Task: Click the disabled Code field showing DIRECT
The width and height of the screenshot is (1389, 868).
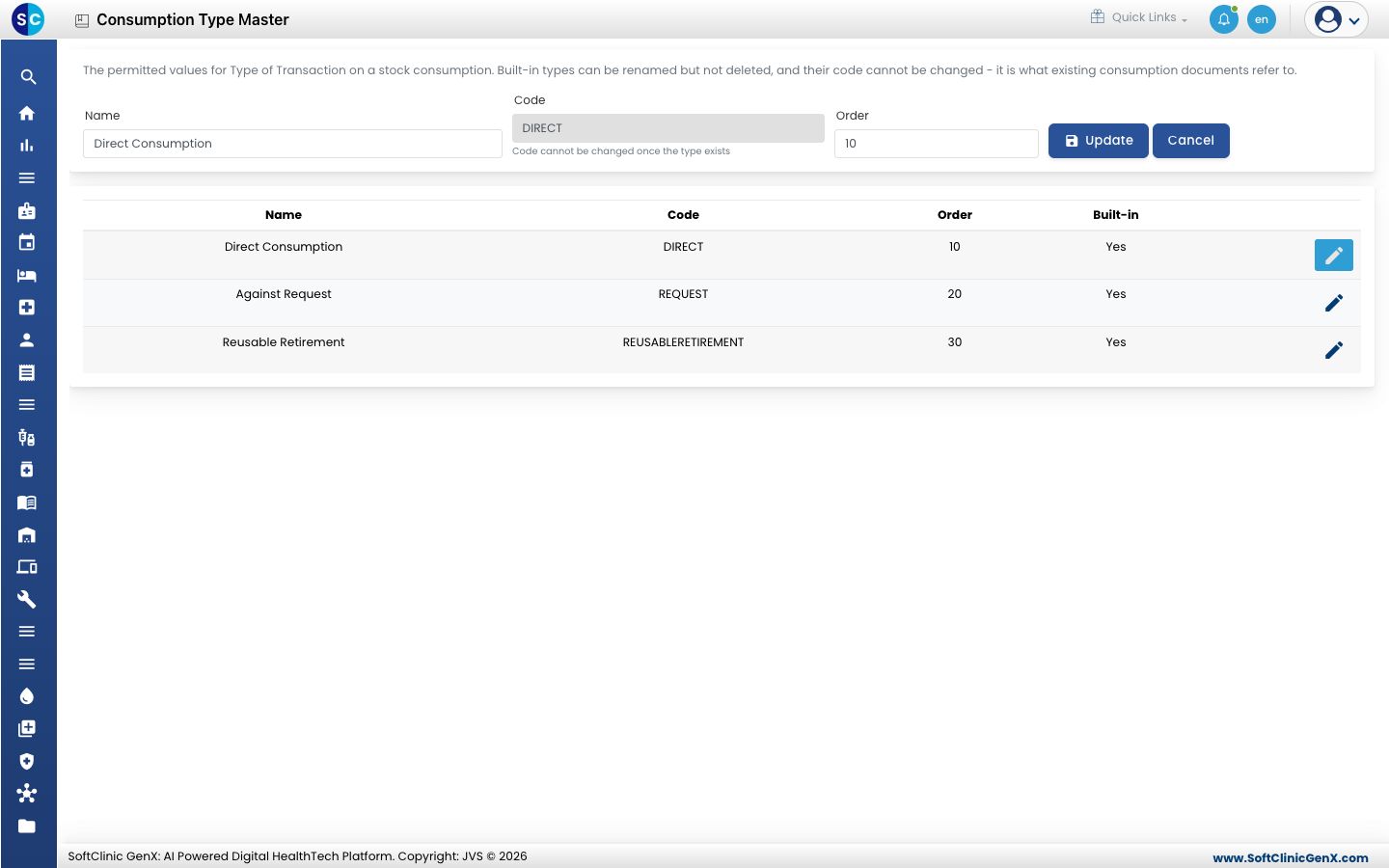Action: (x=668, y=128)
